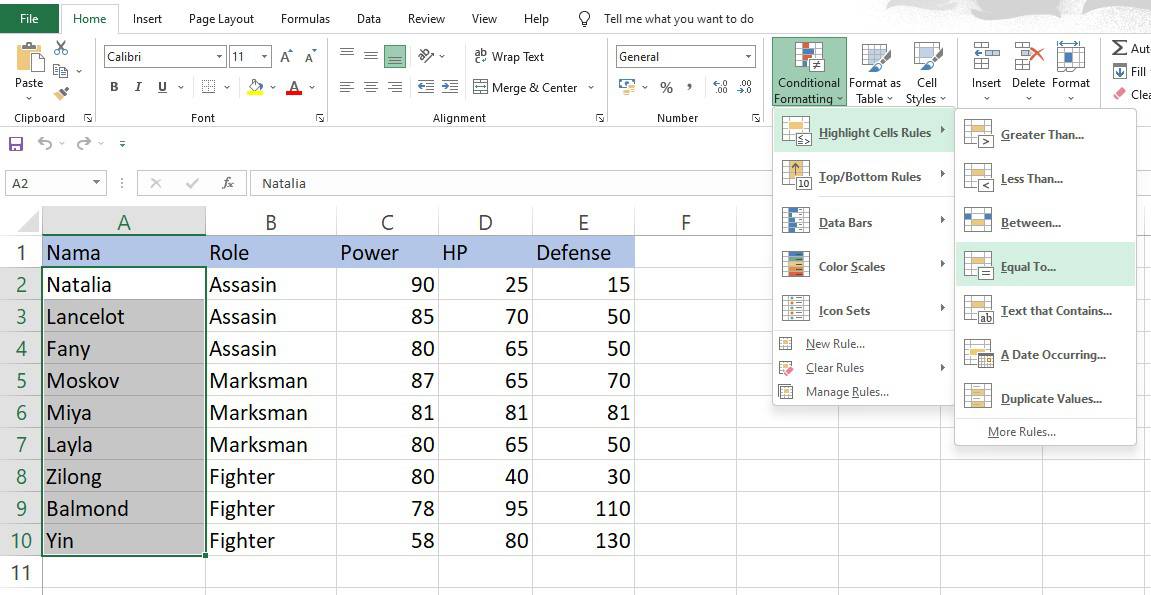Click the File button
Screen dimensions: 1151x595
pos(29,19)
